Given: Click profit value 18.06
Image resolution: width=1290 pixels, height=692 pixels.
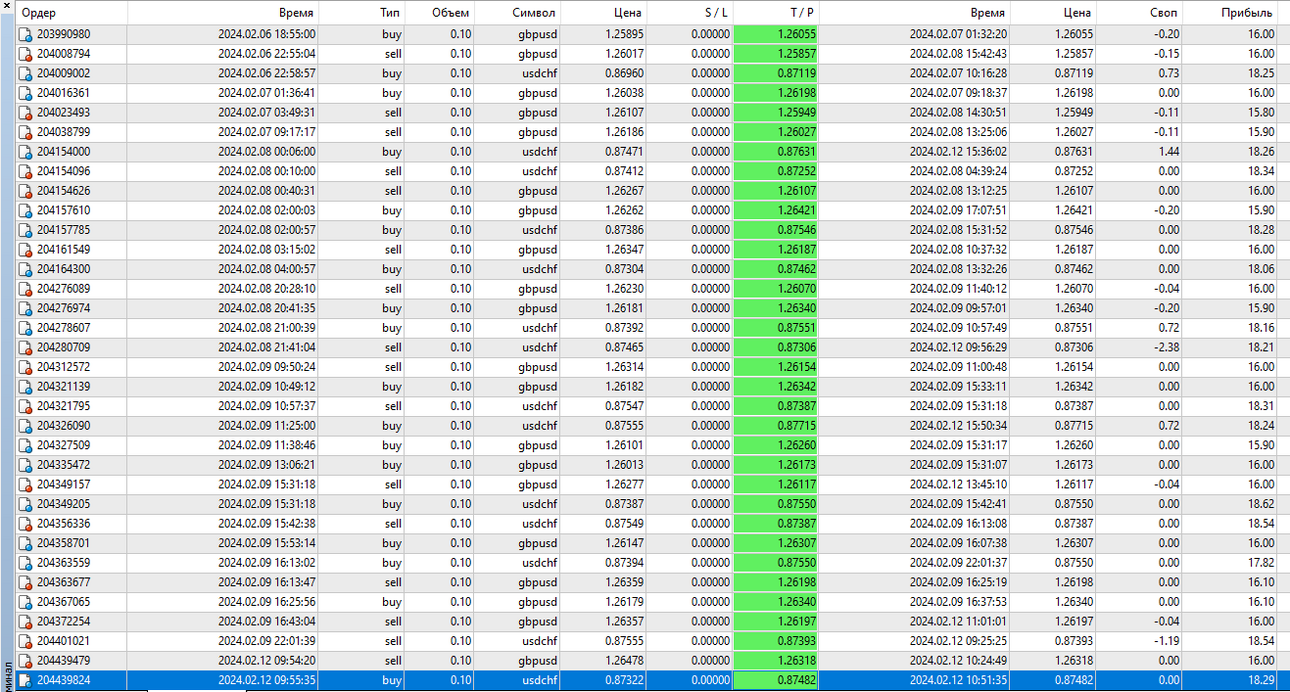Looking at the screenshot, I should (1260, 269).
